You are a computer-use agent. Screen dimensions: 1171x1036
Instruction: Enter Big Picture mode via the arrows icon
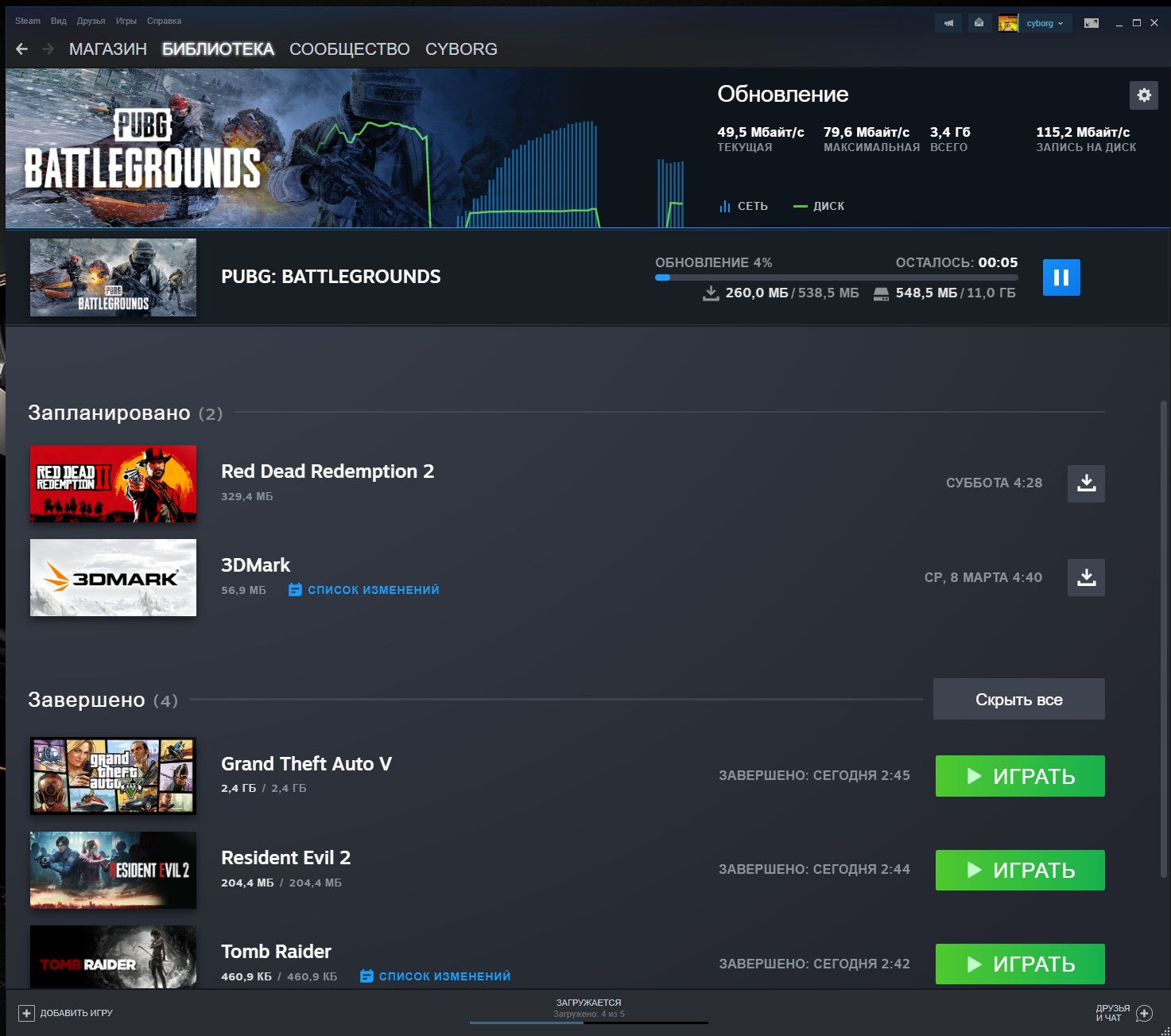1092,23
